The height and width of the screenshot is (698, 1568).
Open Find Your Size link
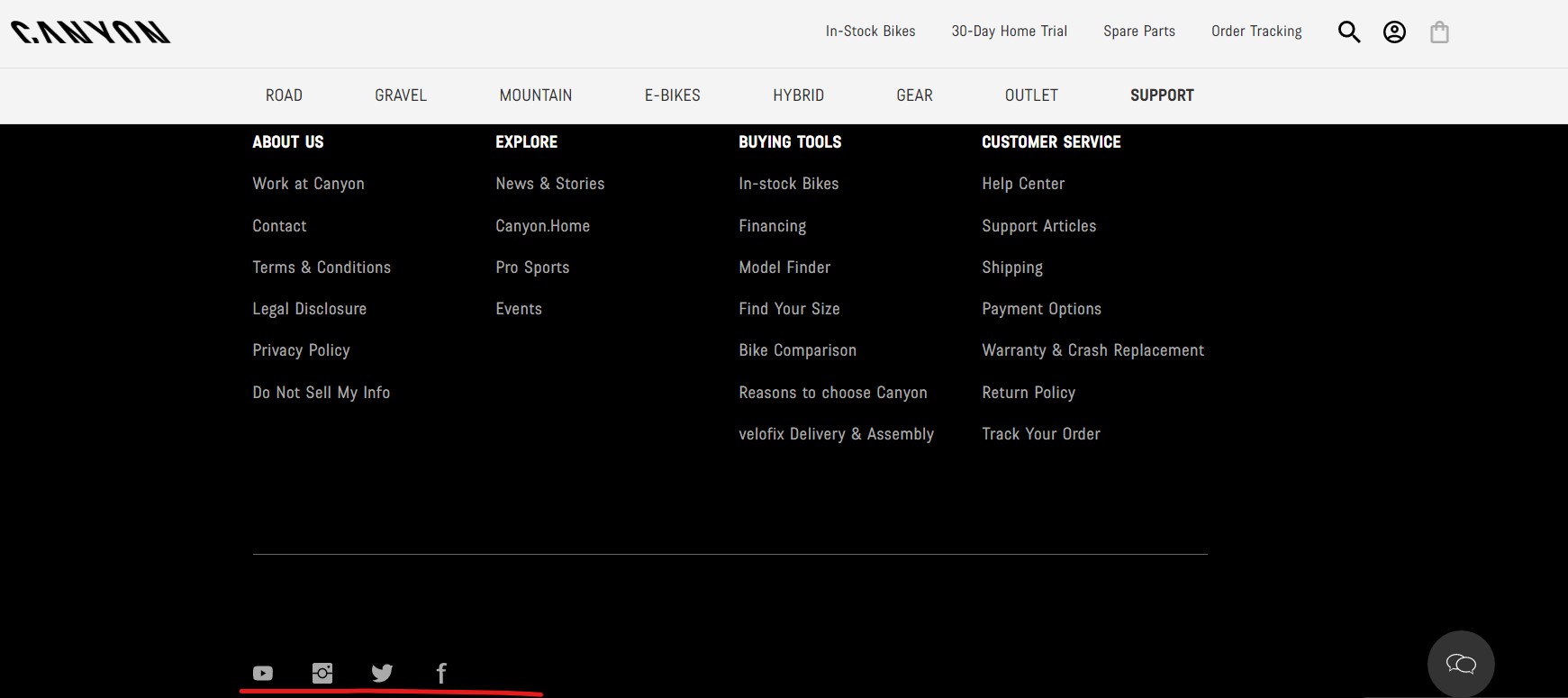pyautogui.click(x=789, y=309)
